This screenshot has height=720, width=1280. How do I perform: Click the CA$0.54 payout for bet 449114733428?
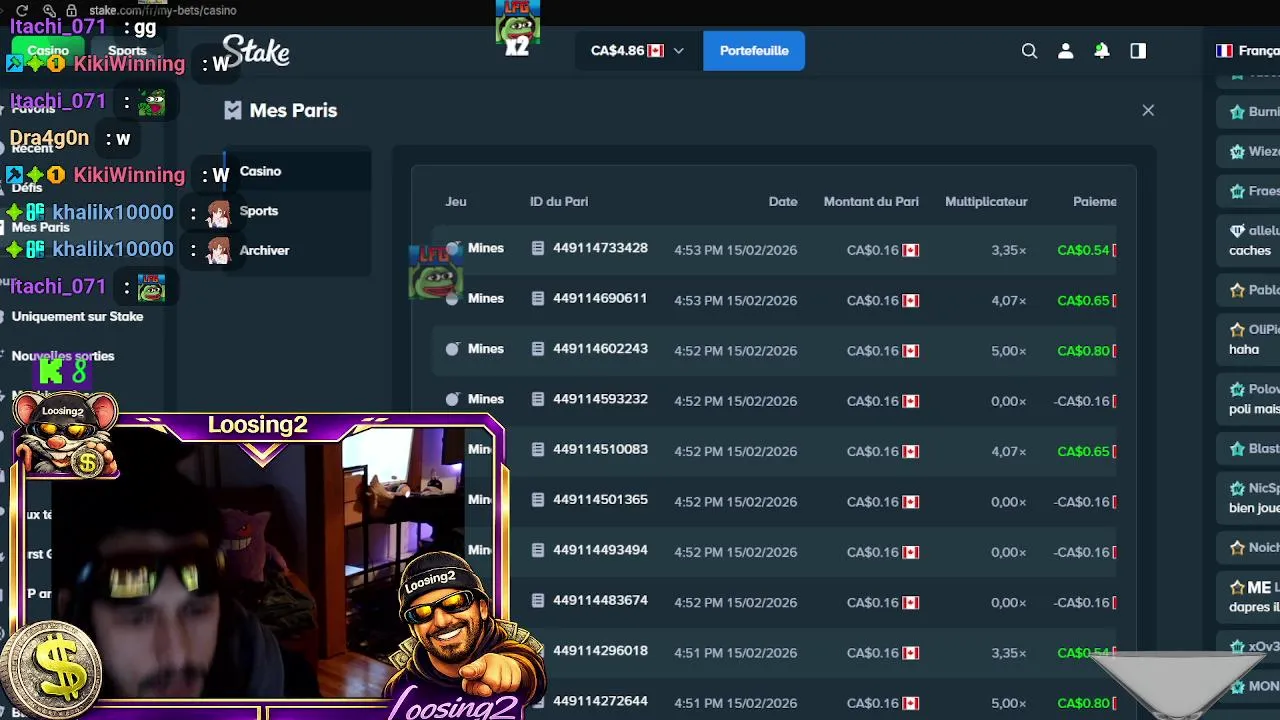(1083, 250)
